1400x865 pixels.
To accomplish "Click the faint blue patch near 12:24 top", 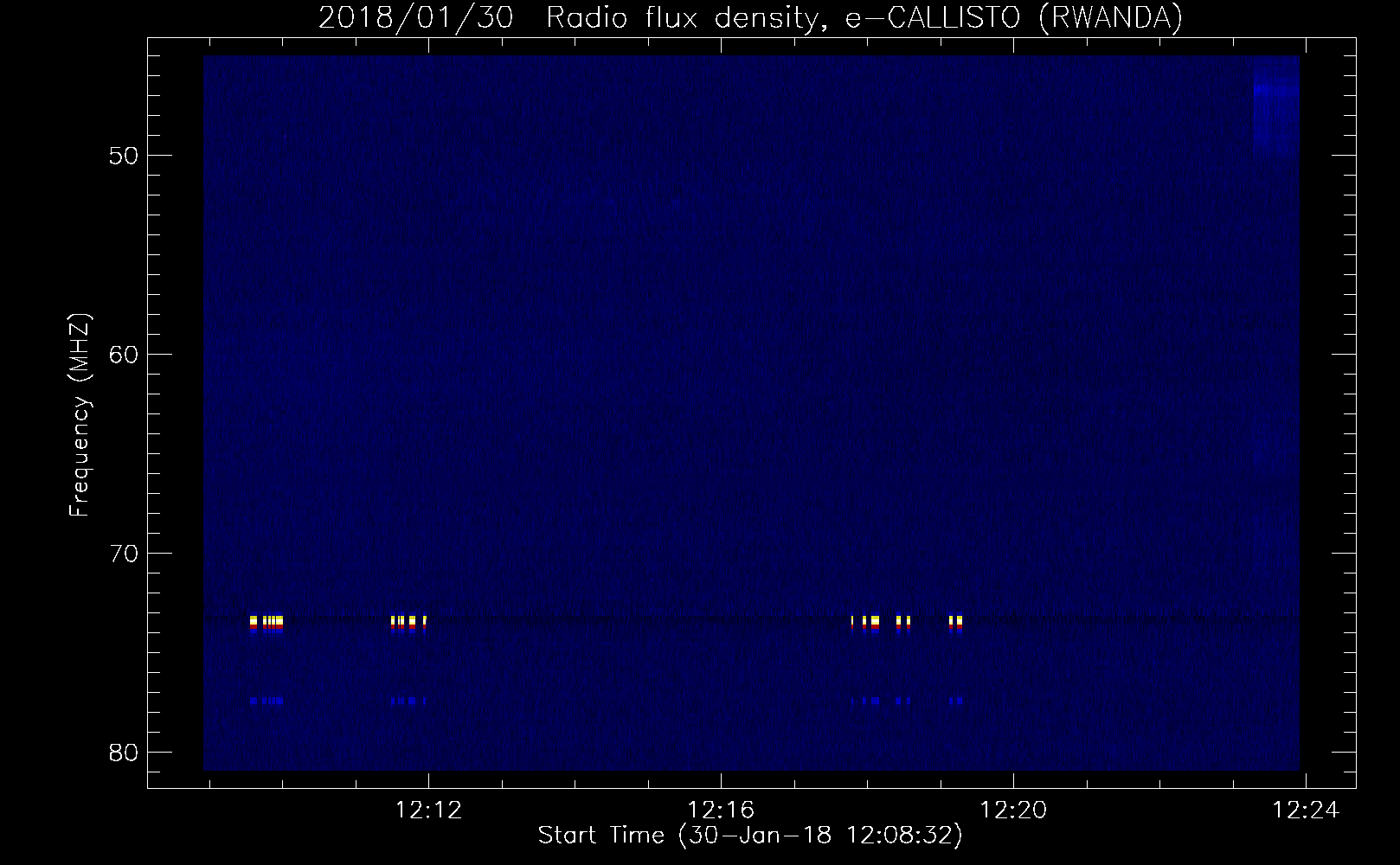I will click(x=1276, y=106).
